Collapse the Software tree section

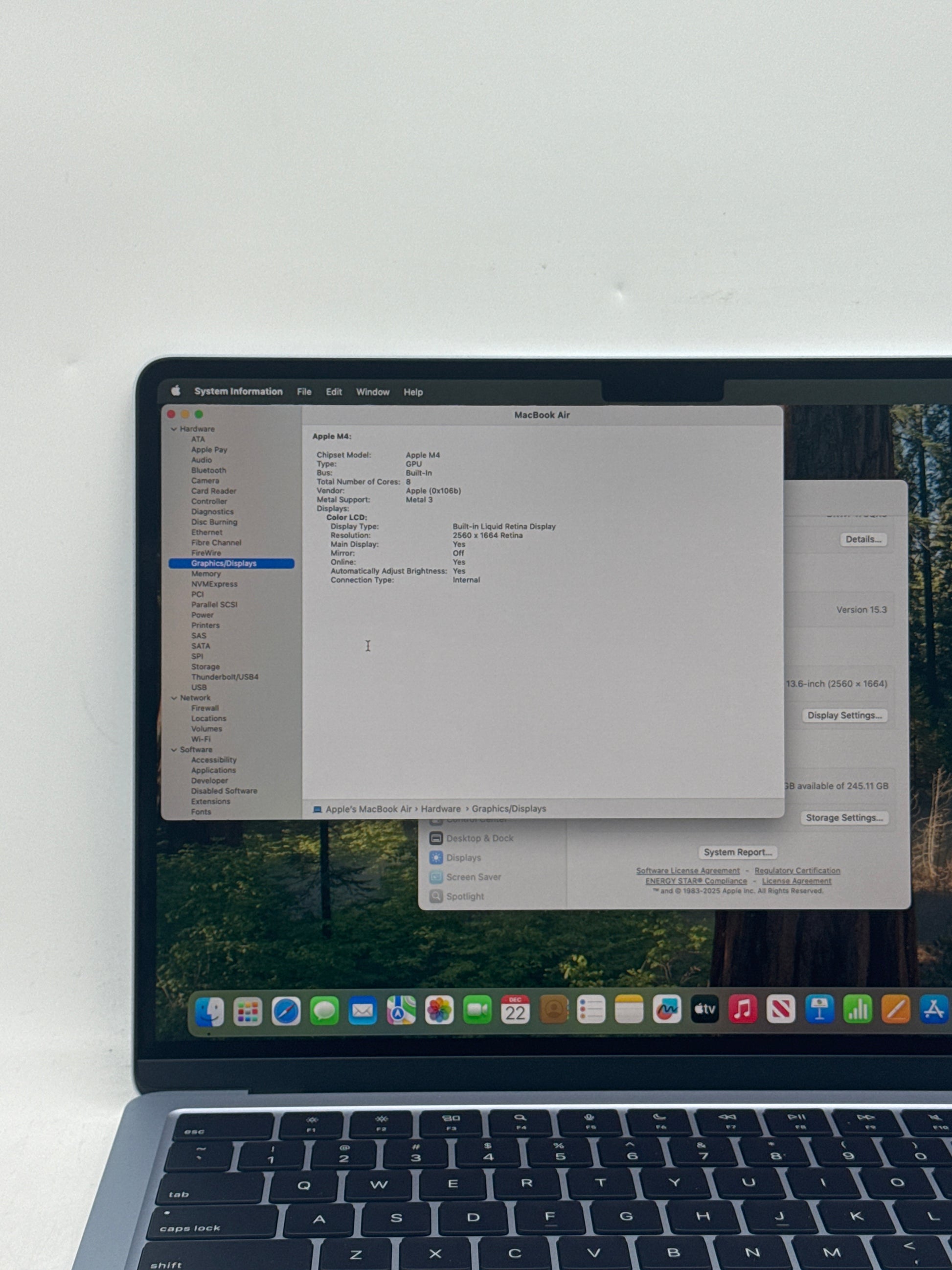174,750
